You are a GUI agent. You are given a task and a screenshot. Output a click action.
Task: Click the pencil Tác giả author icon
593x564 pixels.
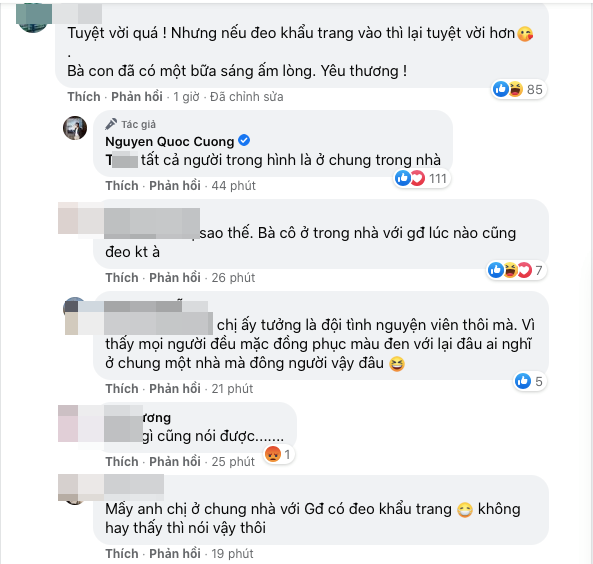coord(111,124)
